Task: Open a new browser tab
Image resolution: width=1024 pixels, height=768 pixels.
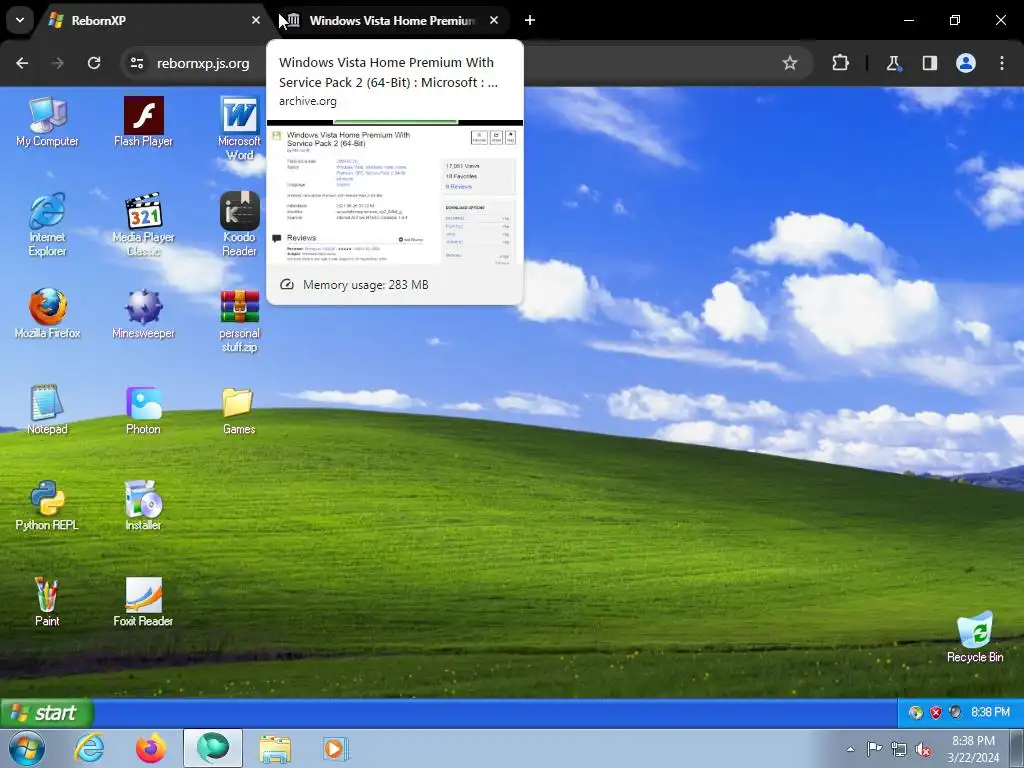Action: (x=530, y=20)
